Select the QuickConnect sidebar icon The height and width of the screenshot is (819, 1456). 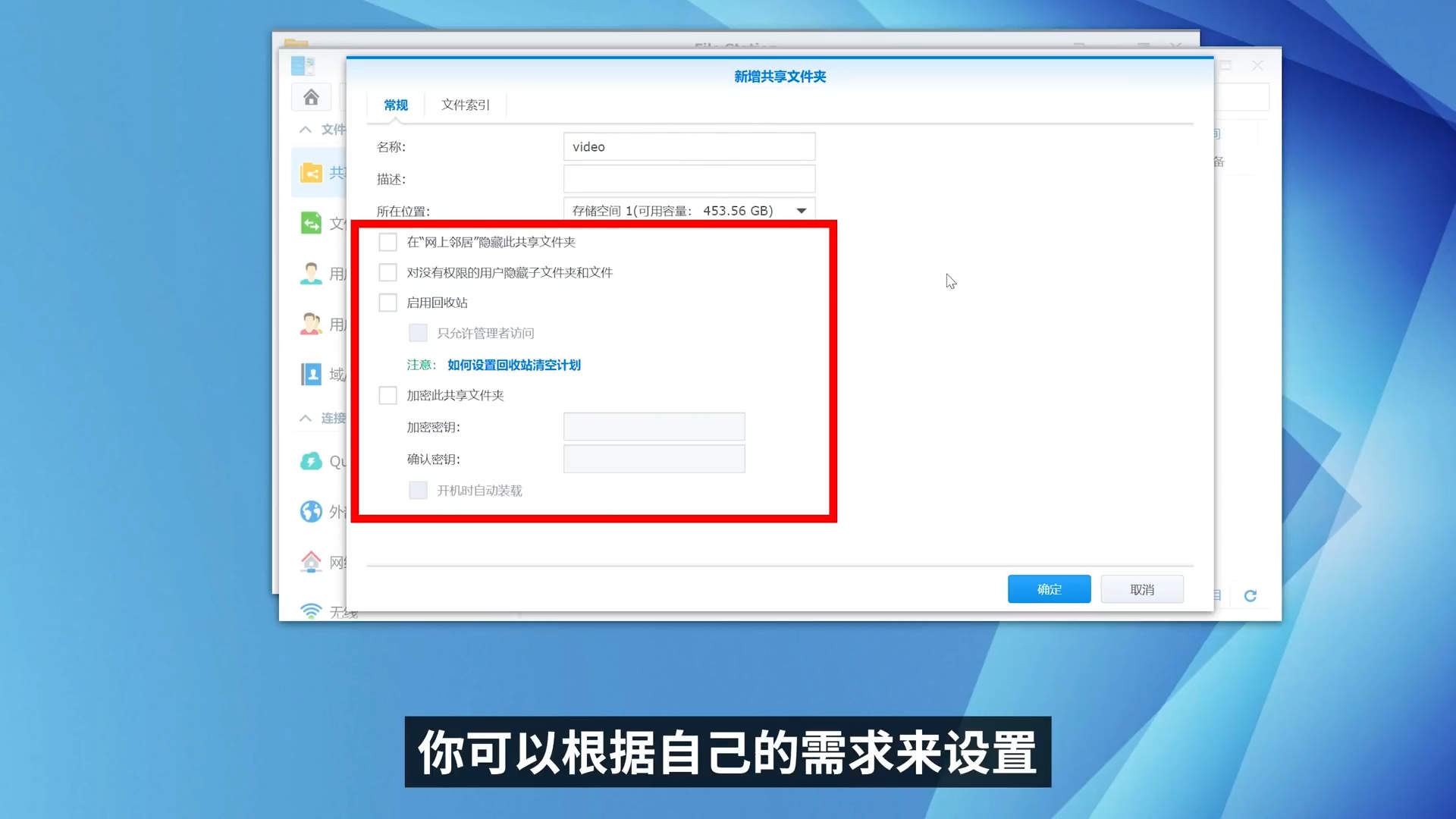pyautogui.click(x=312, y=461)
